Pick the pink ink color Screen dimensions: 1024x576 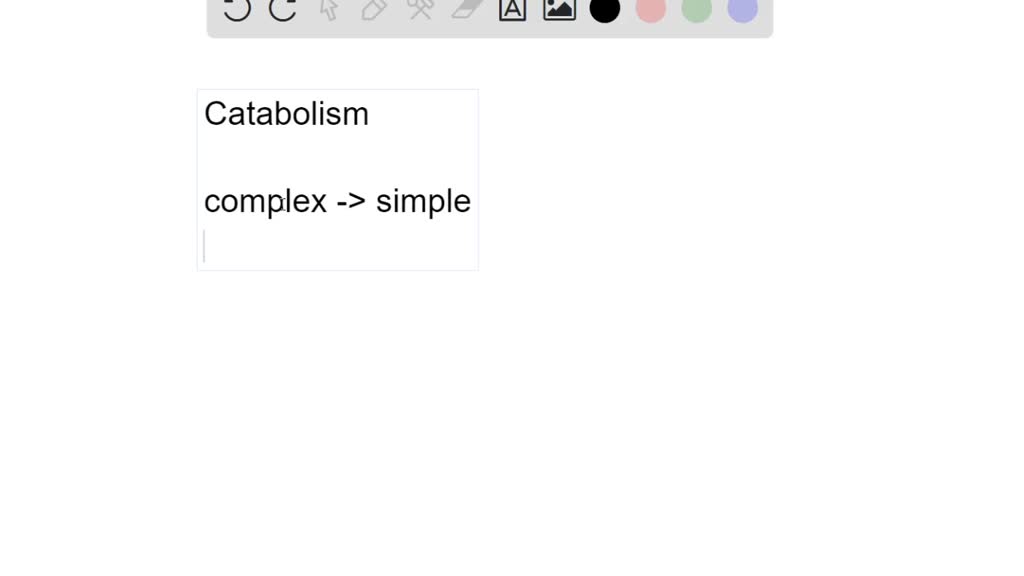point(650,10)
